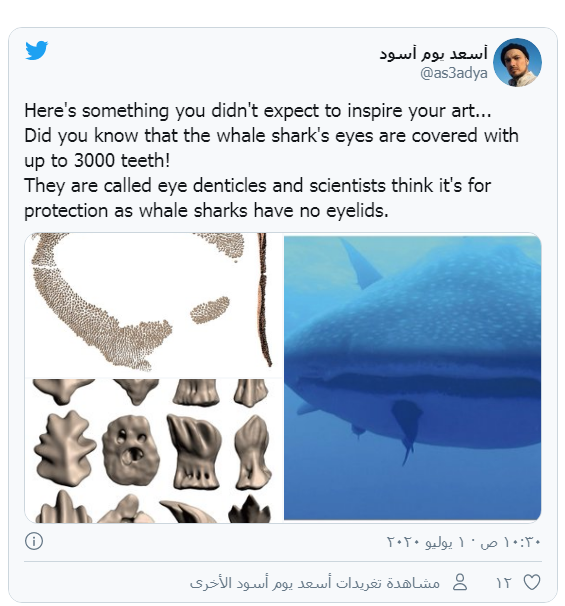The height and width of the screenshot is (606, 565).
Task: Click the tweet text about whale shark eyes
Action: click(271, 160)
